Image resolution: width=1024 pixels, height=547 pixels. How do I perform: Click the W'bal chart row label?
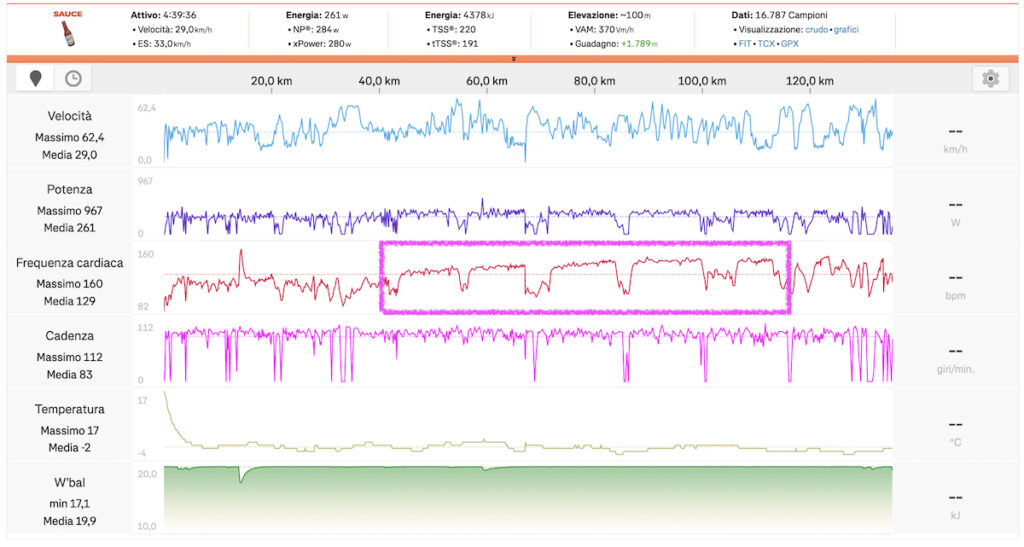tap(69, 482)
